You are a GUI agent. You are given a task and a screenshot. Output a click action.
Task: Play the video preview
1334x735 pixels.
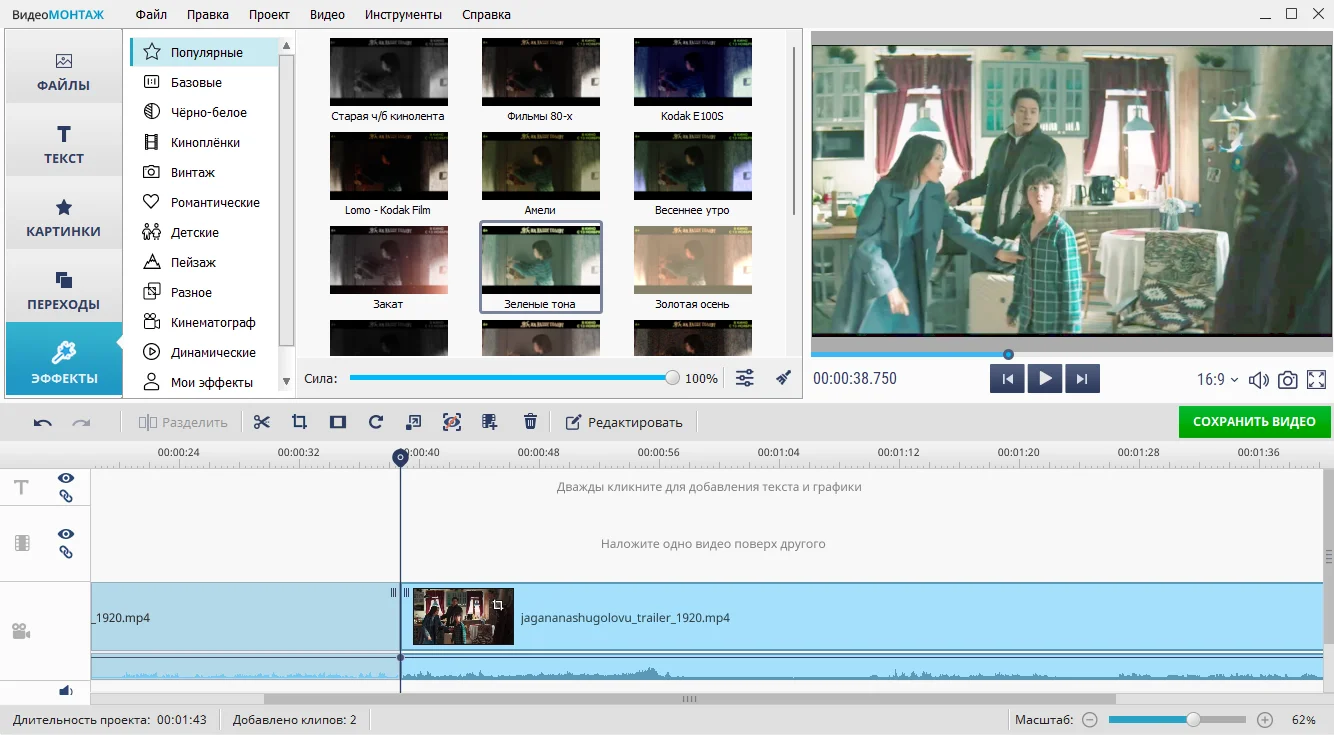[x=1045, y=379]
